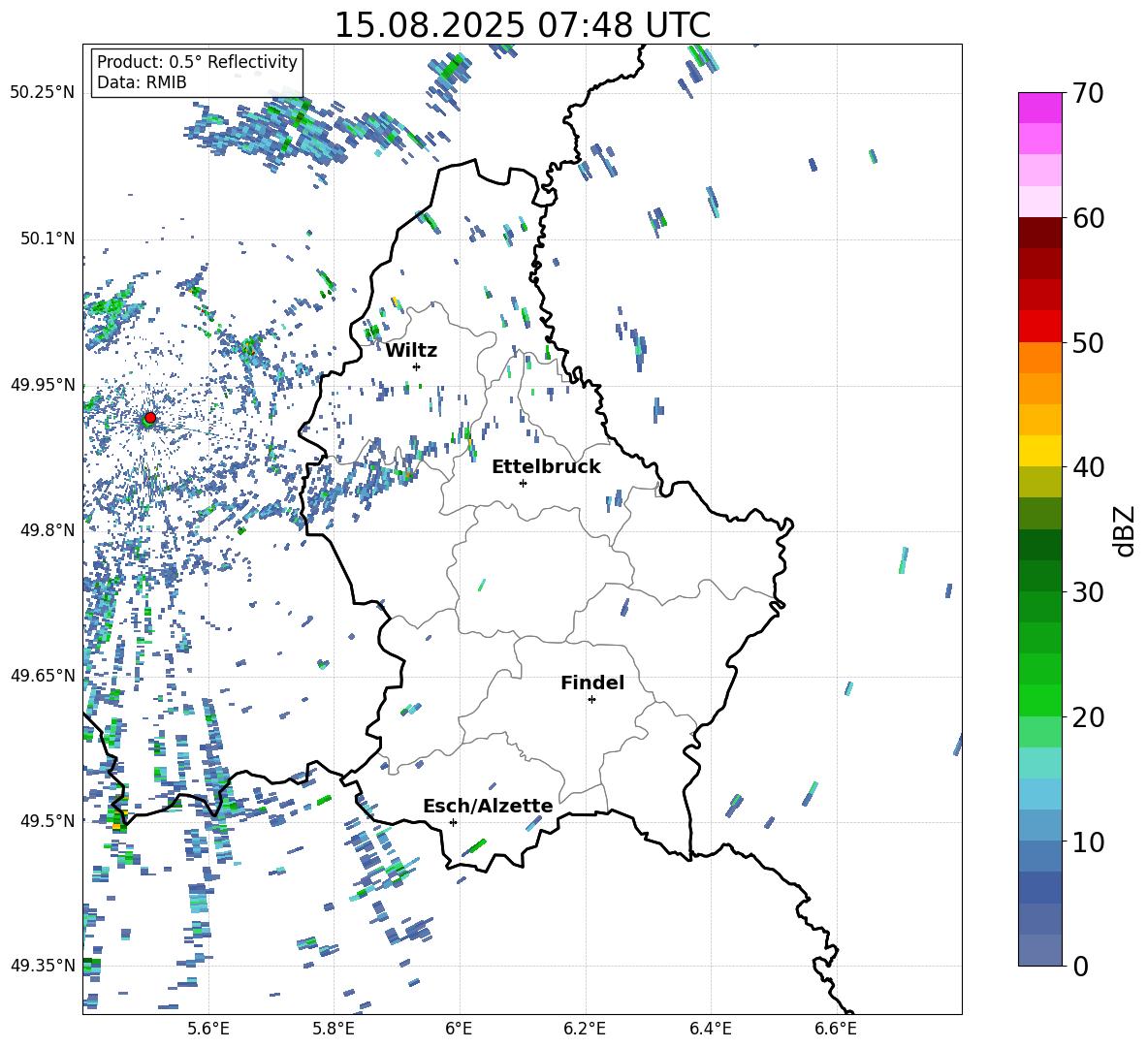Click the colorbar tick label 50
The image size is (1148, 1048).
click(1089, 343)
